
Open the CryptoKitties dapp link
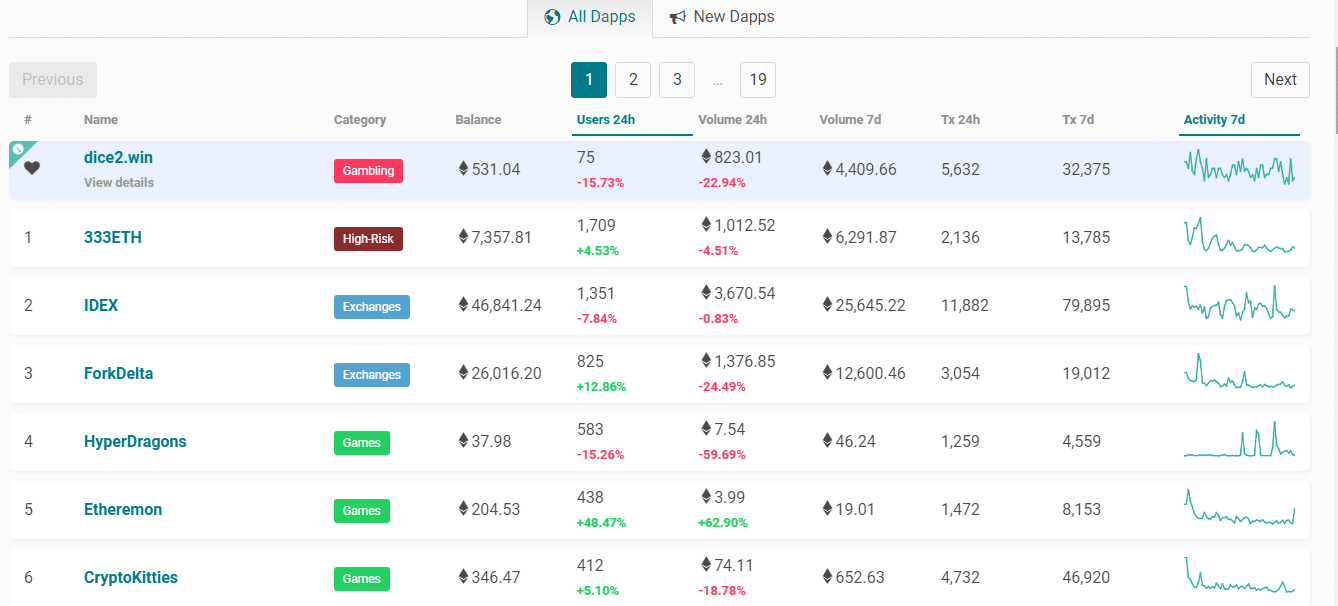[x=131, y=578]
